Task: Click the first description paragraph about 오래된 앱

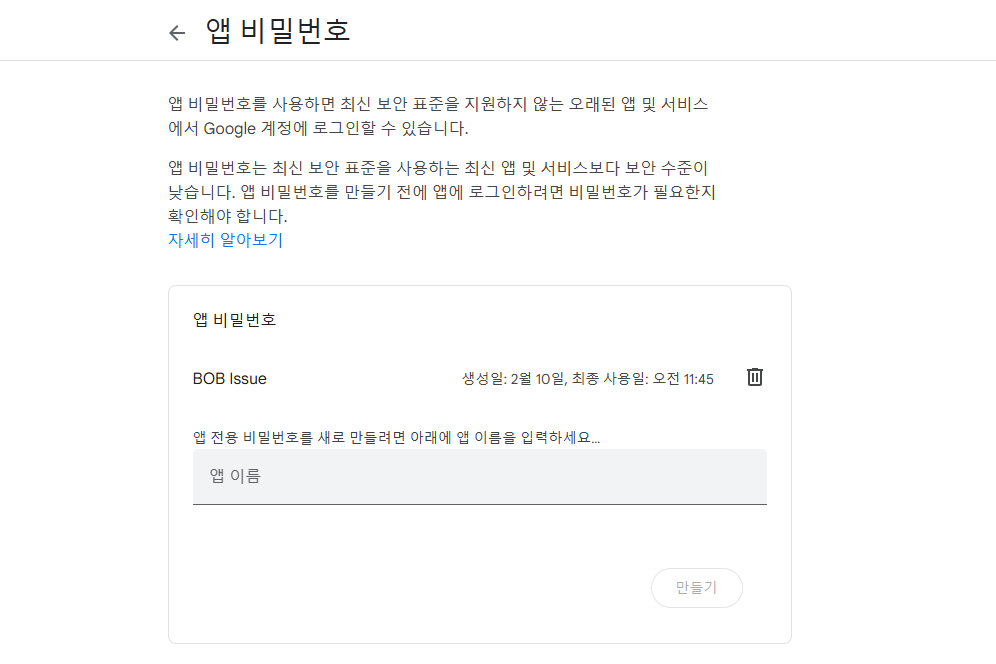Action: [438, 116]
